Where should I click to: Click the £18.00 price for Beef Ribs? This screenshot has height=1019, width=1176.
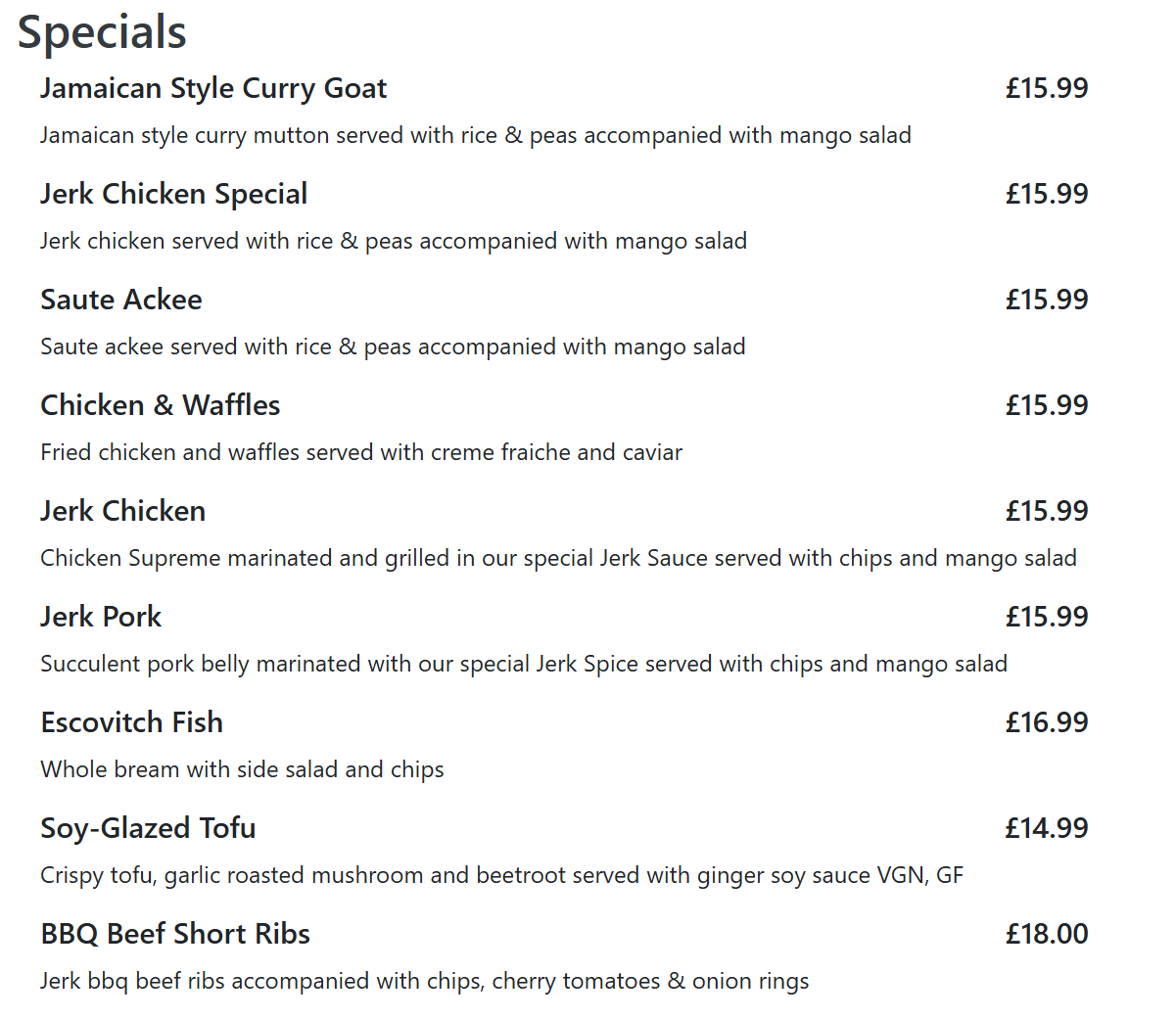tap(1047, 934)
